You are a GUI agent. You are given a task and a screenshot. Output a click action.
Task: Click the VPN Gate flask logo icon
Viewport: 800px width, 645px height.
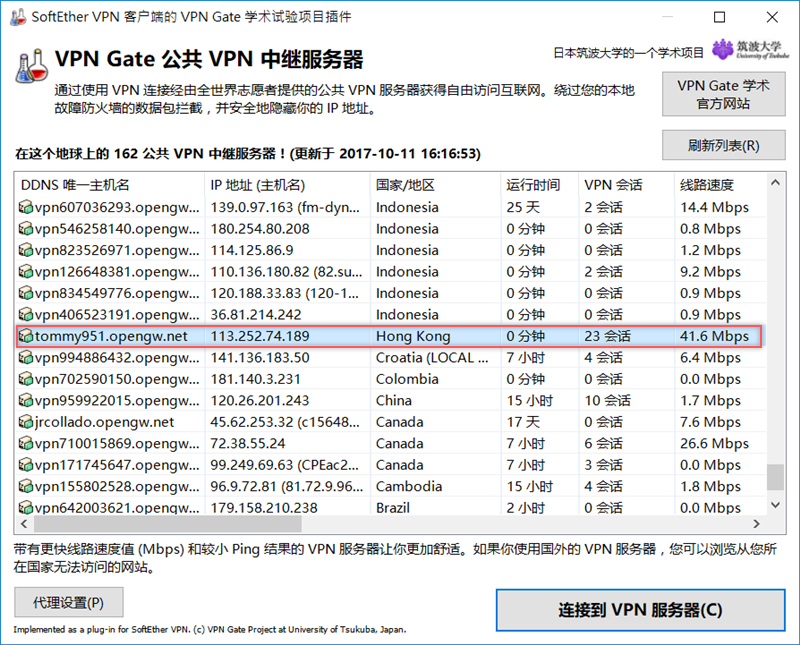(x=32, y=66)
